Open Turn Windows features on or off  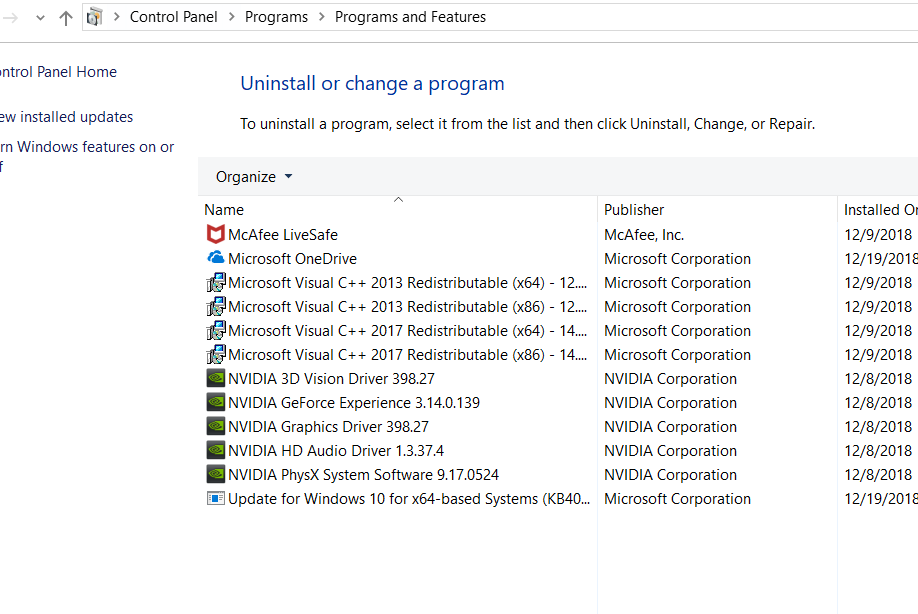pyautogui.click(x=87, y=156)
